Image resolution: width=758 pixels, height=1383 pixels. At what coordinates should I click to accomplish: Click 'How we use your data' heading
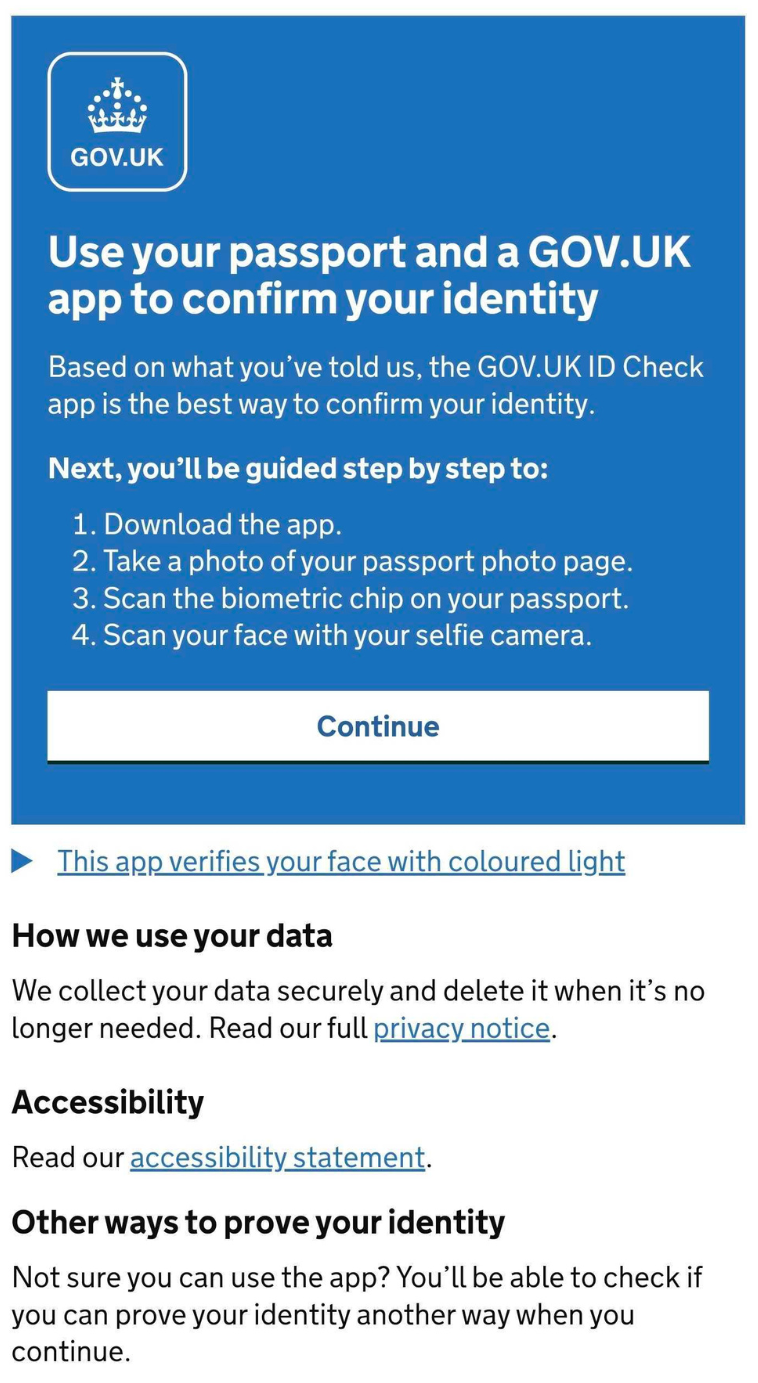(x=171, y=936)
